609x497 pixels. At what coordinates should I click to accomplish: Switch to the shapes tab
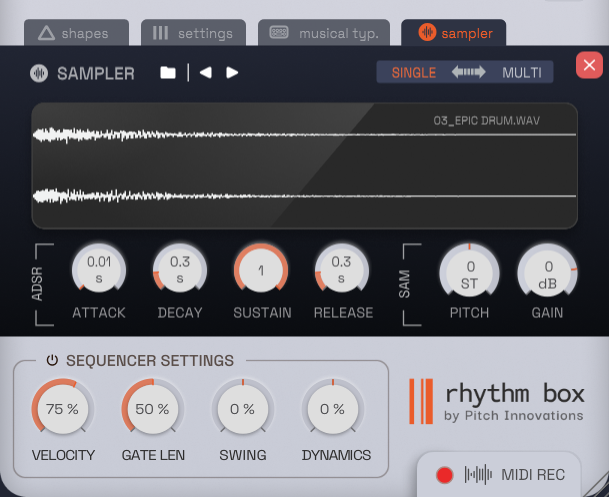tap(77, 33)
